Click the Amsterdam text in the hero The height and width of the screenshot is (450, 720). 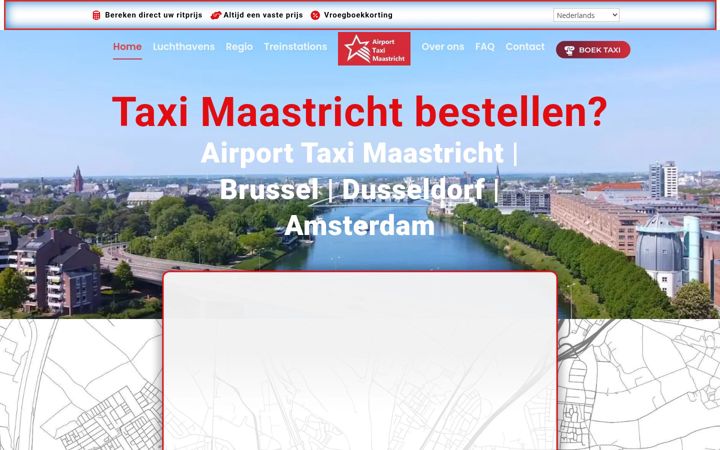[x=360, y=225]
